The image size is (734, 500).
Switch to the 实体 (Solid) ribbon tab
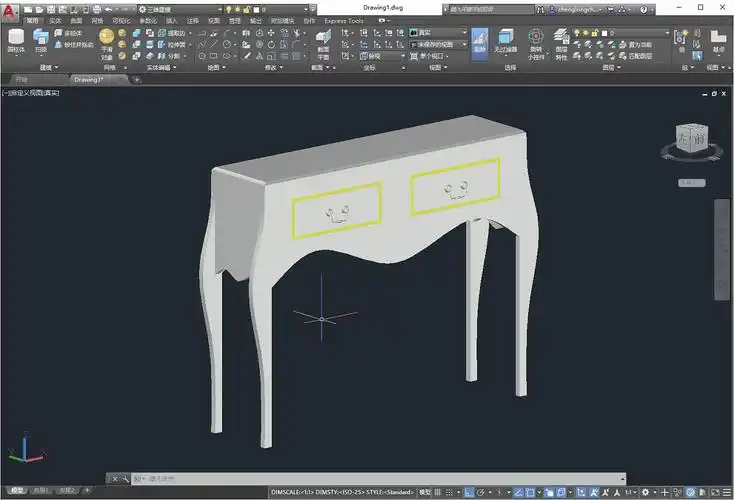click(54, 20)
